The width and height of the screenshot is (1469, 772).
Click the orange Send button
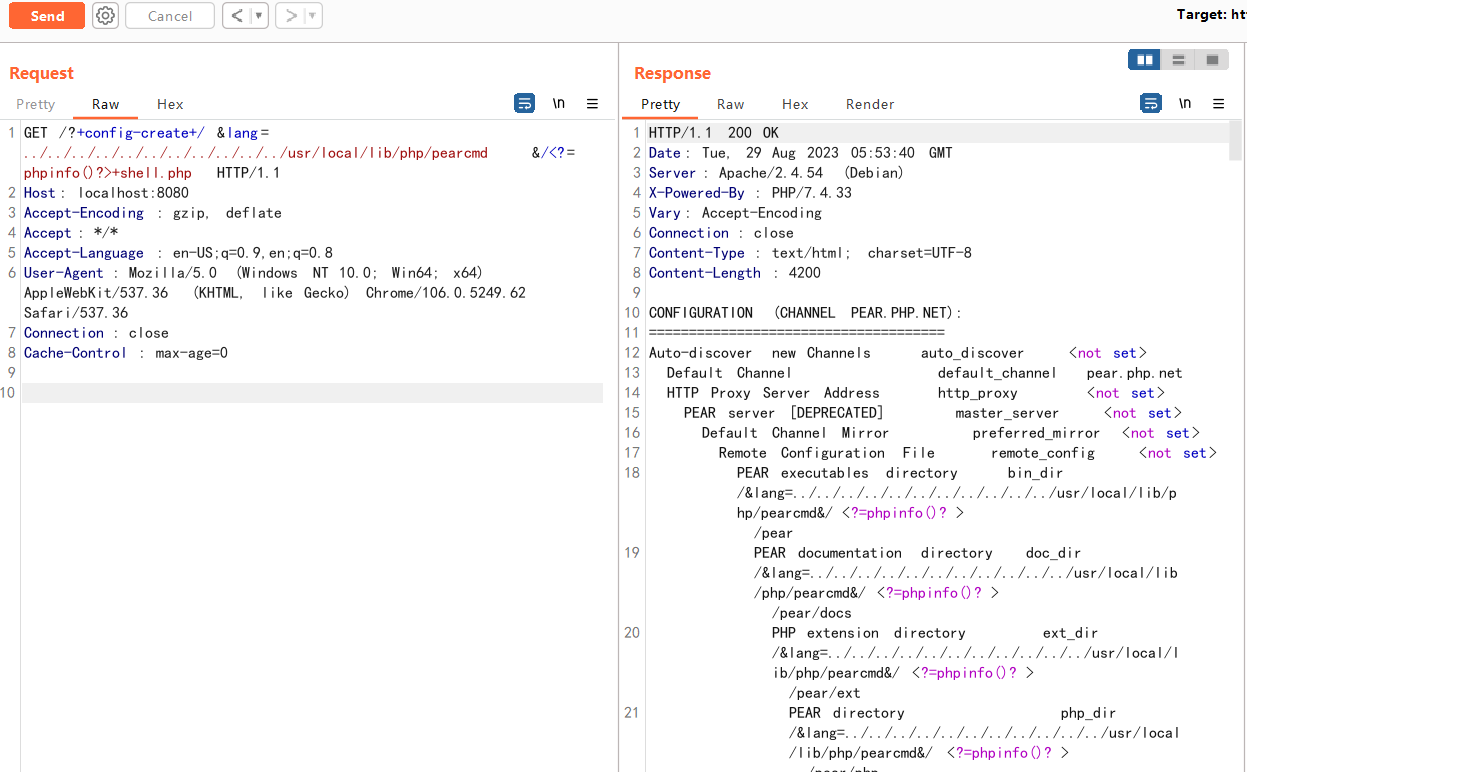click(x=47, y=16)
